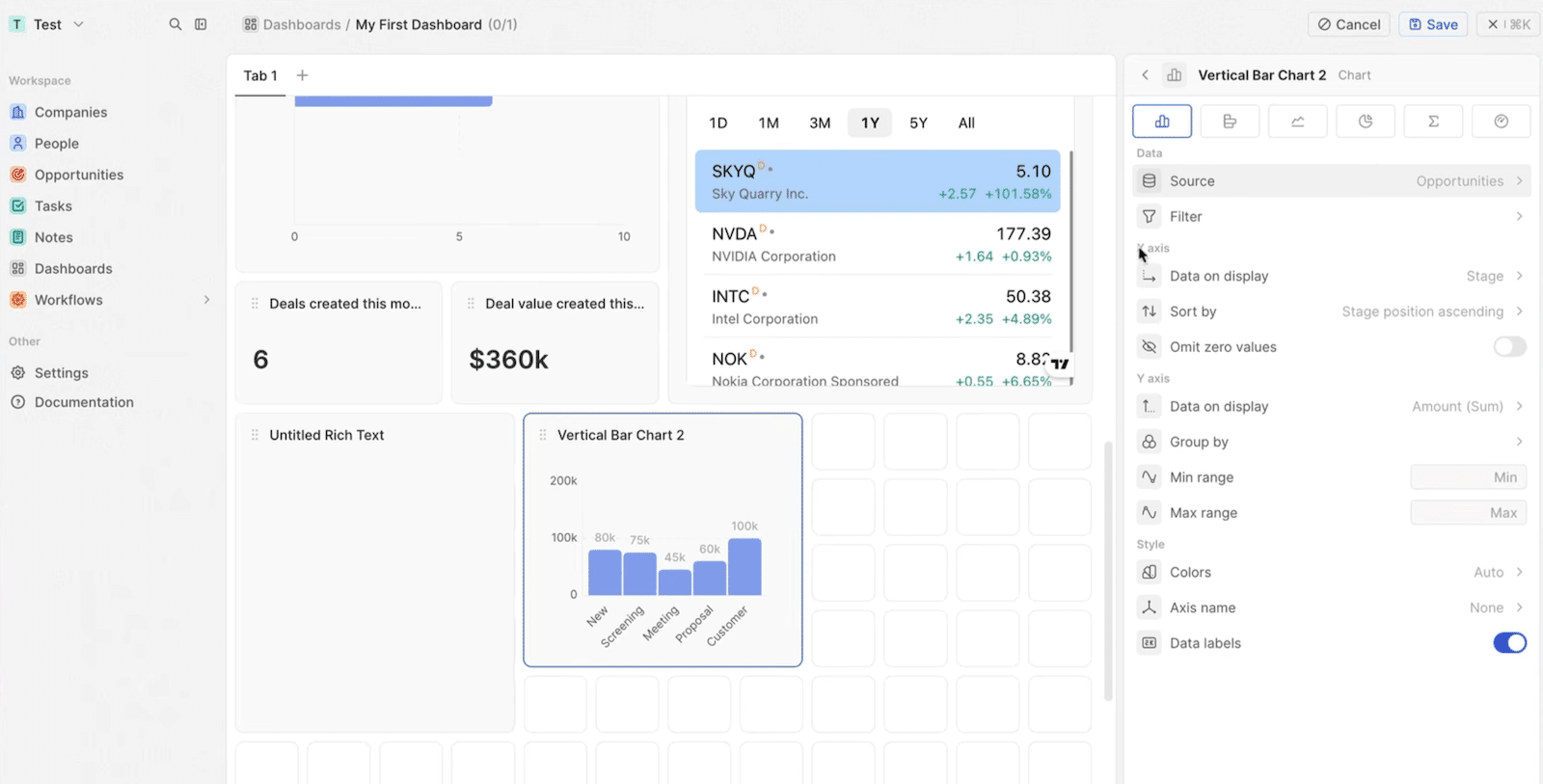Toggle Omit zero values switch

point(1509,346)
